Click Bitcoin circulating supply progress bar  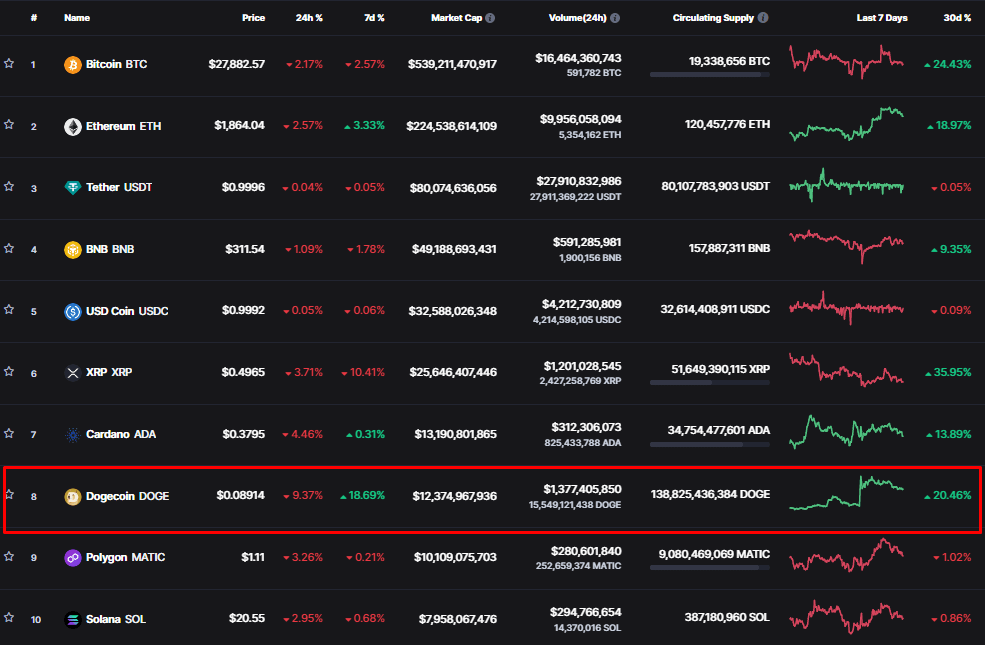click(709, 75)
